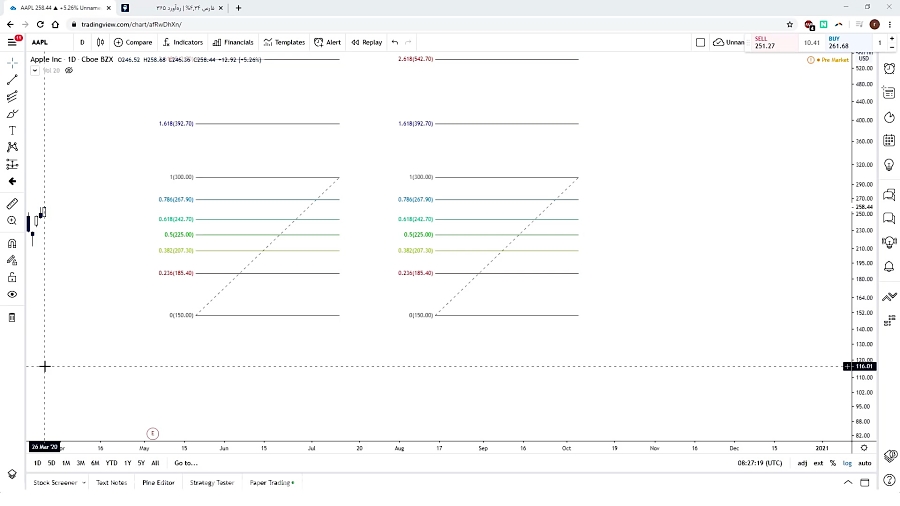Set chart range to YTD

click(x=111, y=463)
